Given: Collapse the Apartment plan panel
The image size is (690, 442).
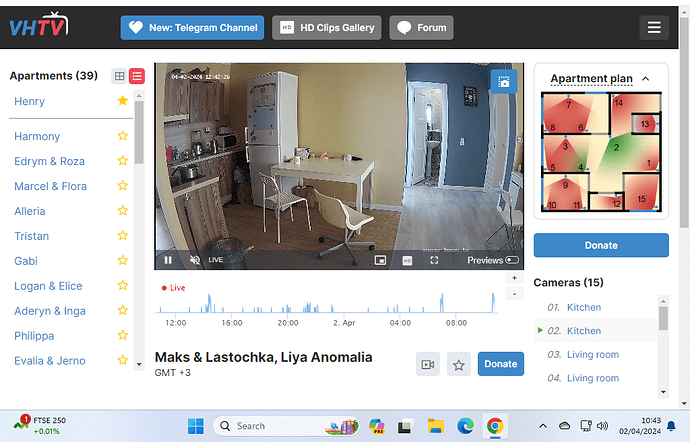Looking at the screenshot, I should click(x=645, y=78).
